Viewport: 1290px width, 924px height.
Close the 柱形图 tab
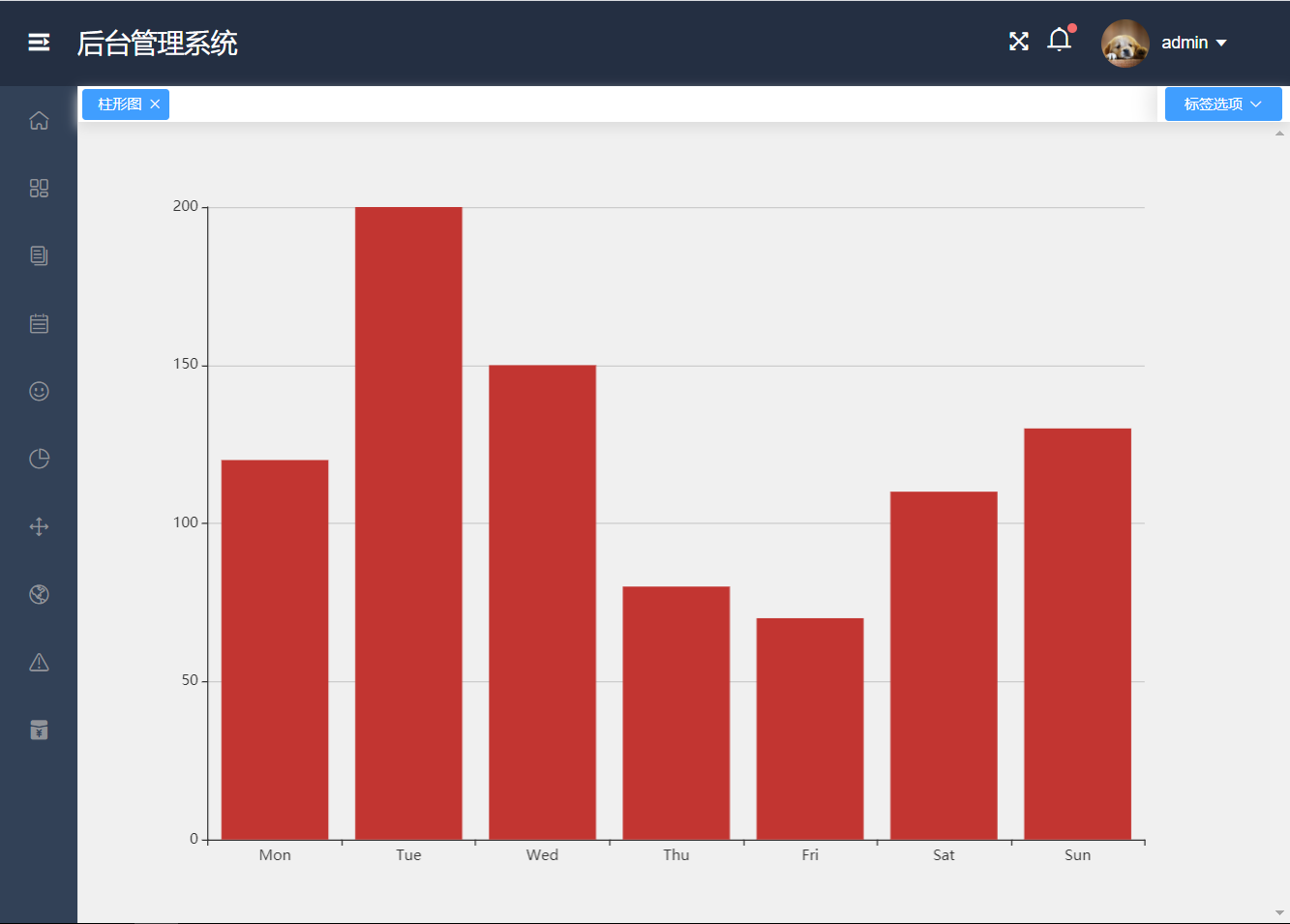coord(155,104)
